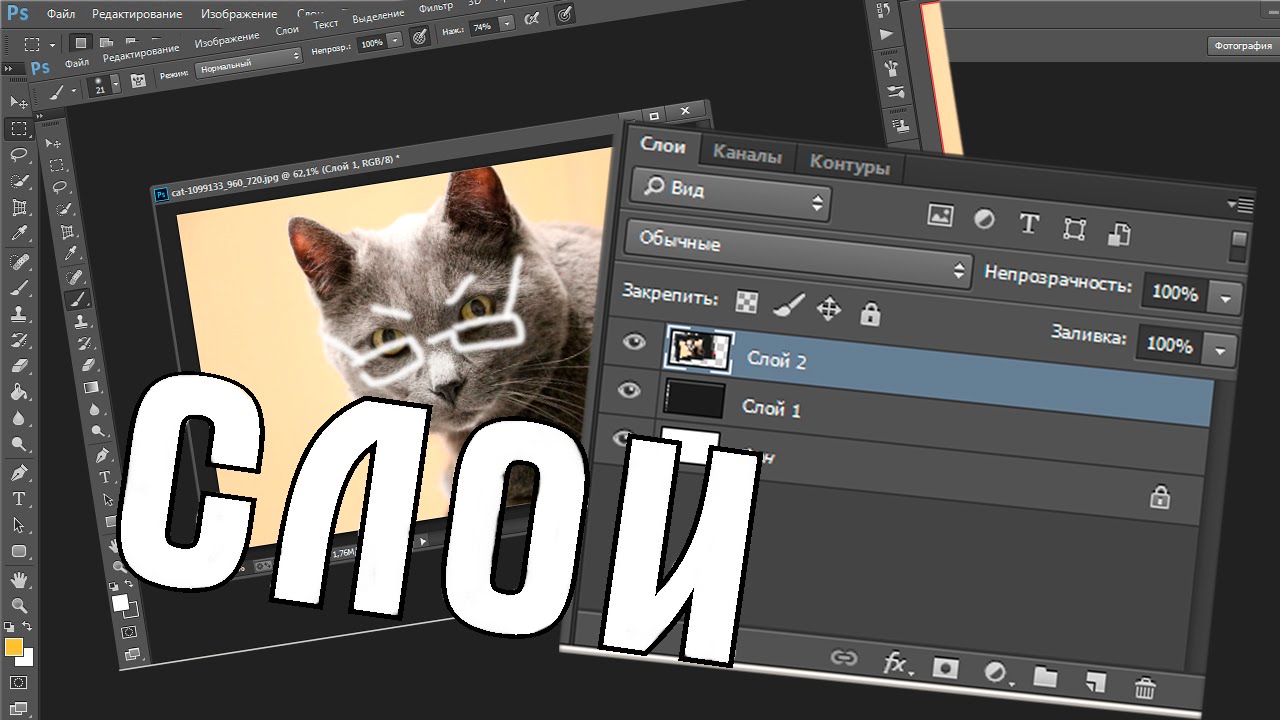This screenshot has height=720, width=1280.
Task: Create a new layer
Action: click(x=1096, y=683)
